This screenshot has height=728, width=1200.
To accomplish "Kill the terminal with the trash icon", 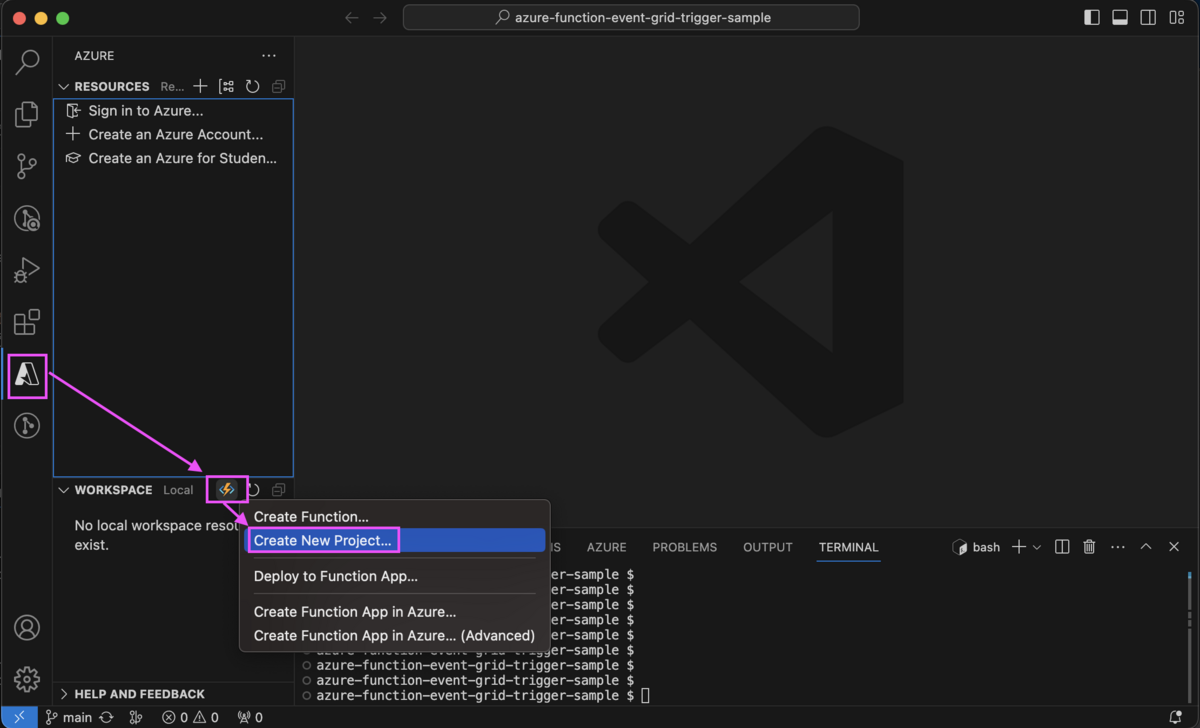I will 1089,547.
